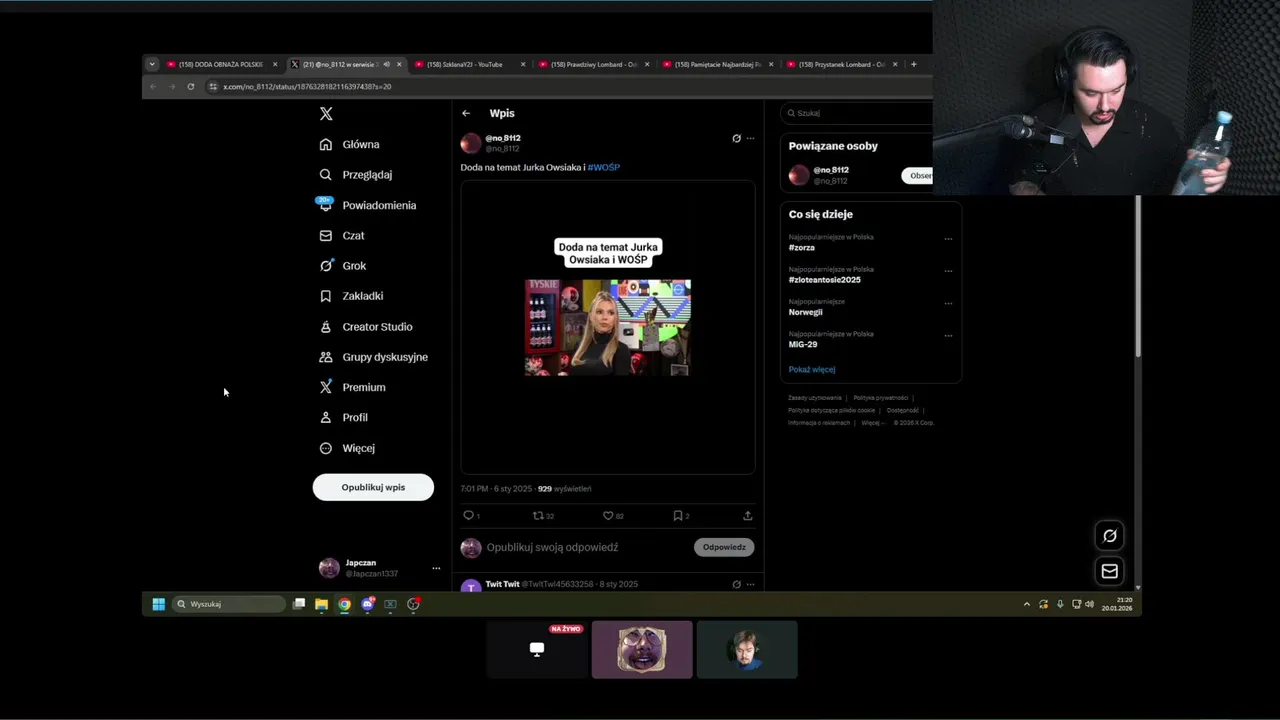Open File Explorer from the taskbar

321,604
